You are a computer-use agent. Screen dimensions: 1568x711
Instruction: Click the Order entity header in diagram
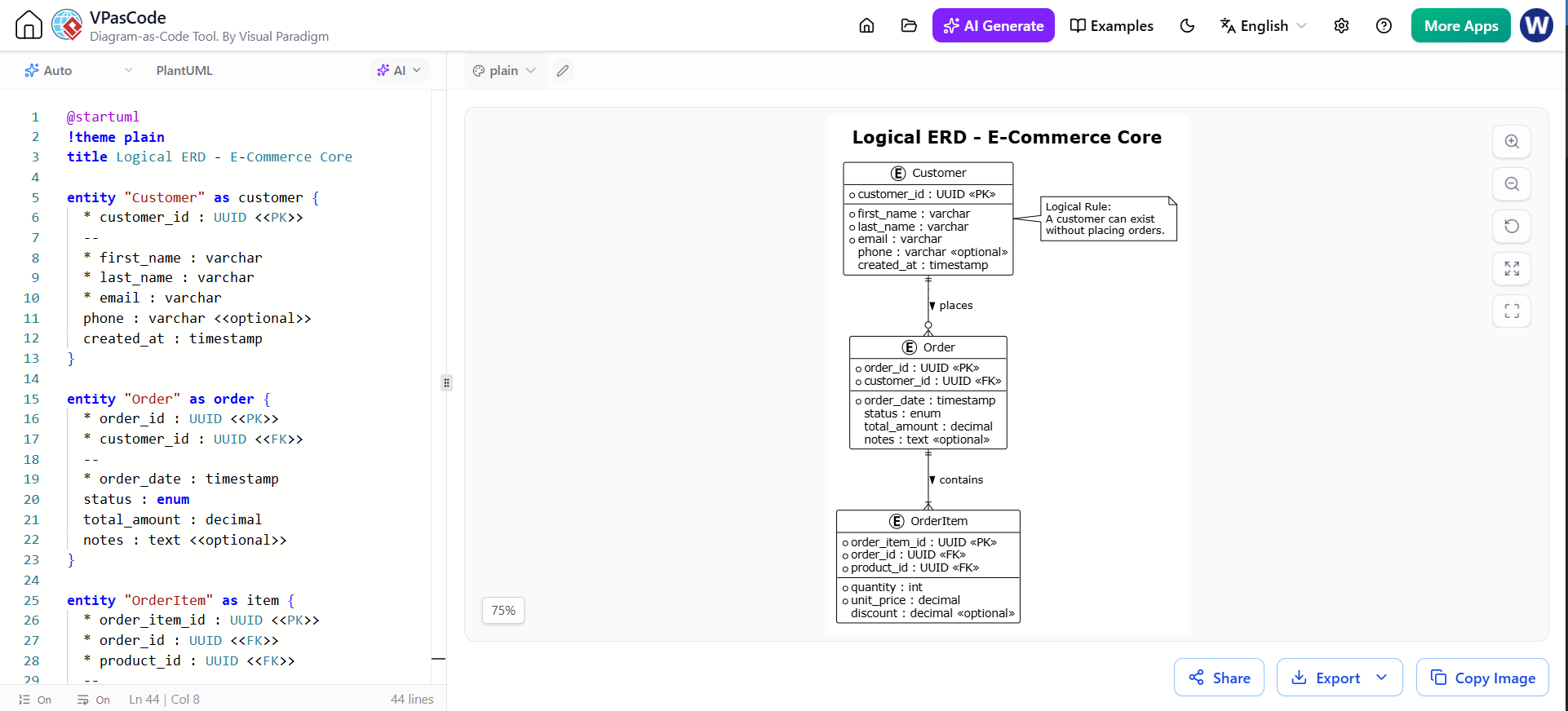[x=928, y=347]
